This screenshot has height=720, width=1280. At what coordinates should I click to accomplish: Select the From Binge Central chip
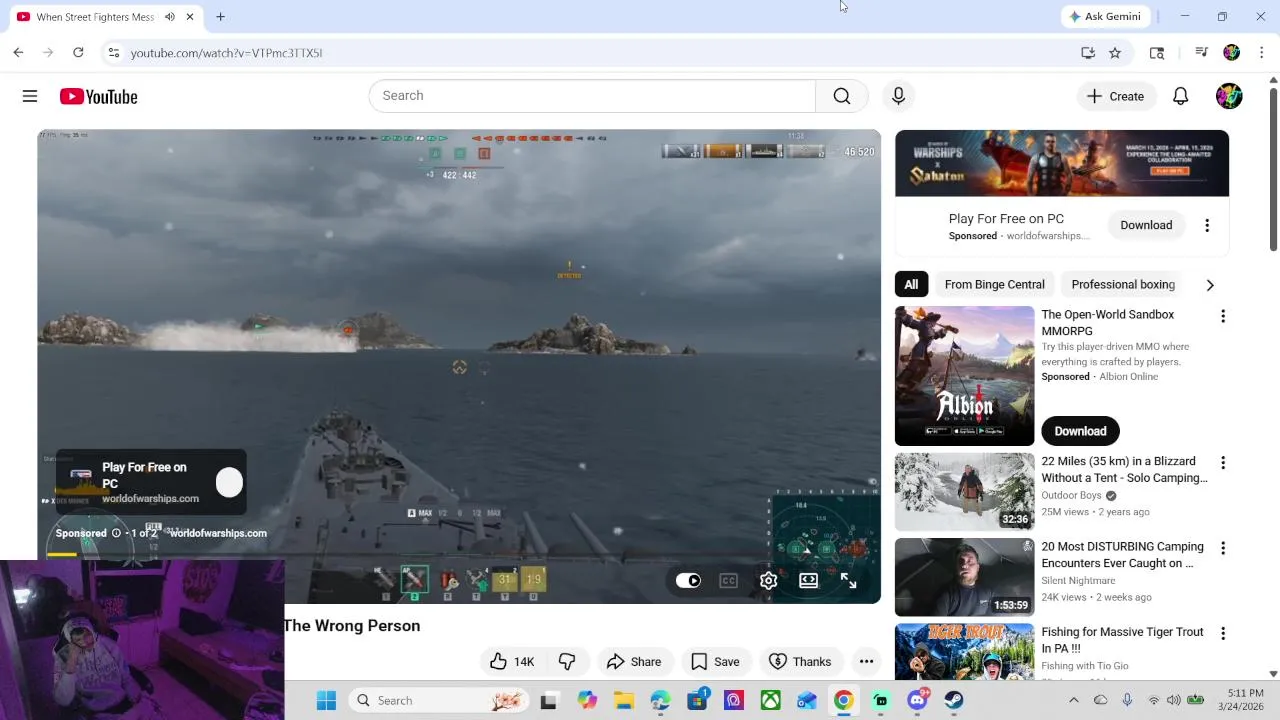click(994, 284)
